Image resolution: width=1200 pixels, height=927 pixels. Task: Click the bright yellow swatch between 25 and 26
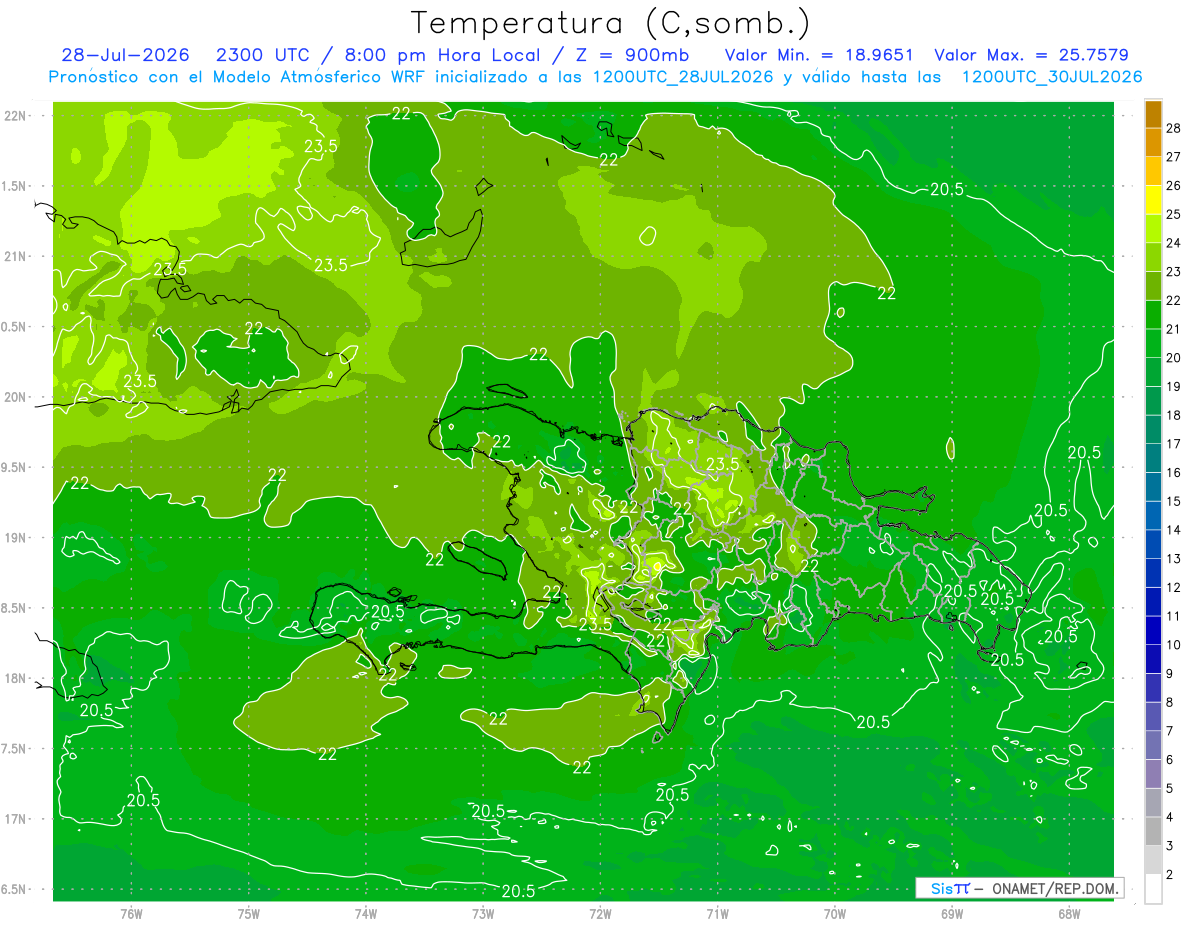1153,201
